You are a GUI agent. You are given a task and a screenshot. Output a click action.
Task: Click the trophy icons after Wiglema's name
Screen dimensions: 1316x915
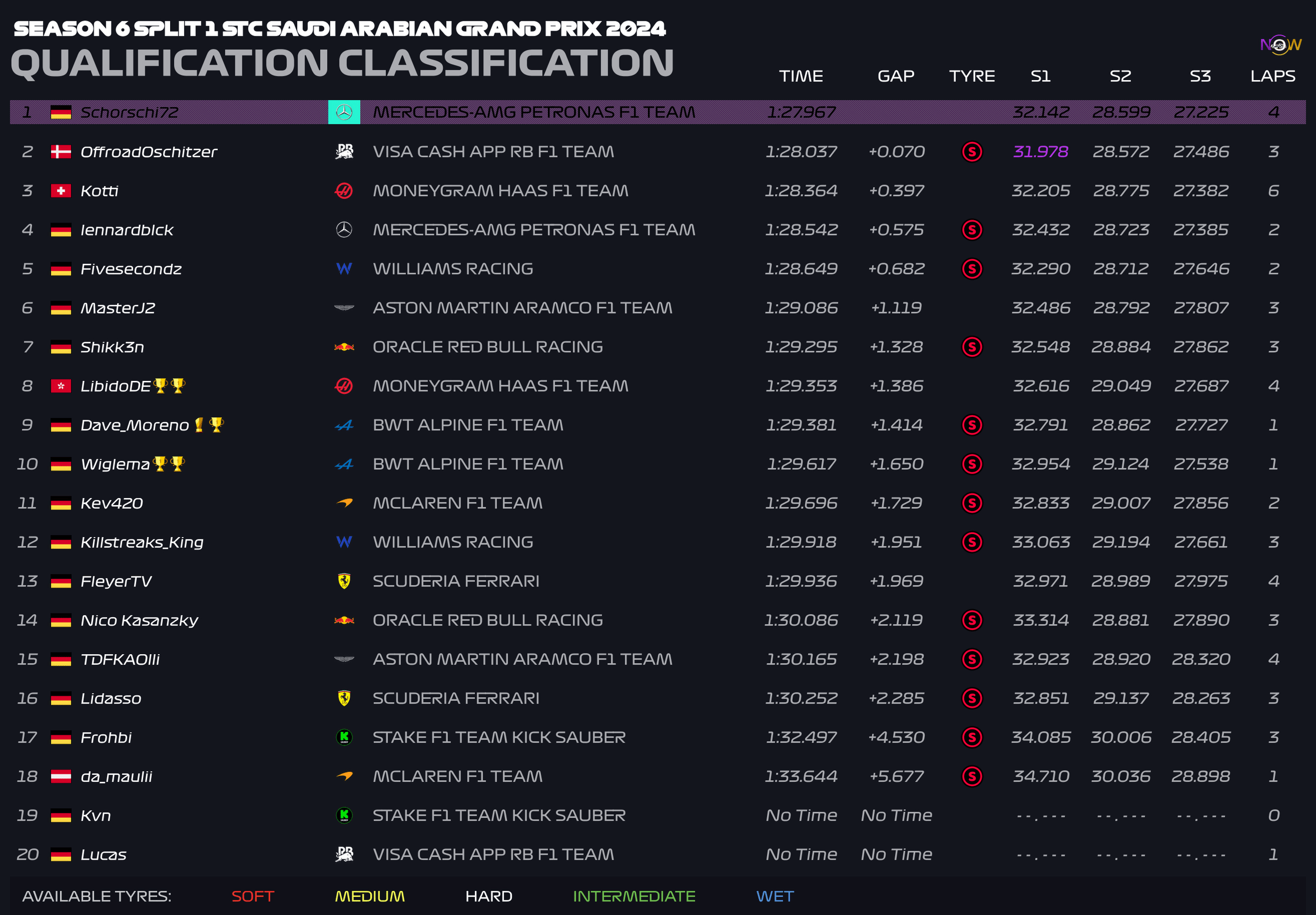click(170, 464)
